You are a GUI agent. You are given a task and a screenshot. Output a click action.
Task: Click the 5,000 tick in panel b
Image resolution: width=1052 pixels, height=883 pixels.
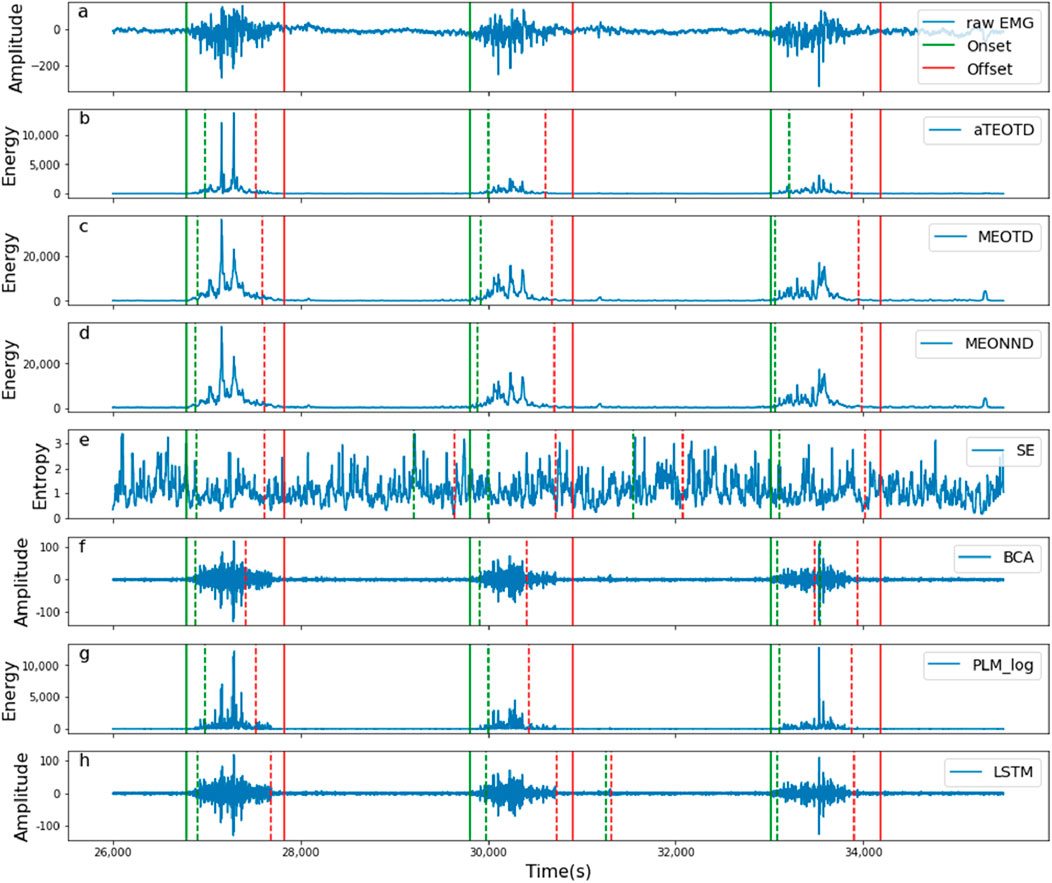point(46,165)
